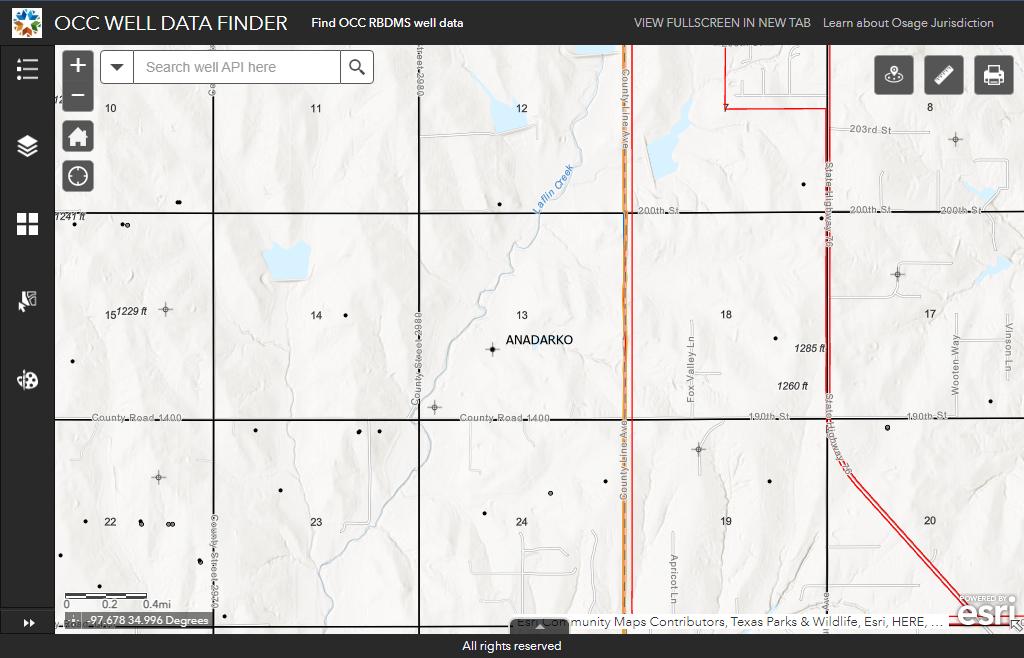Click the Wooten Way road label
This screenshot has height=658, width=1024.
pos(955,365)
